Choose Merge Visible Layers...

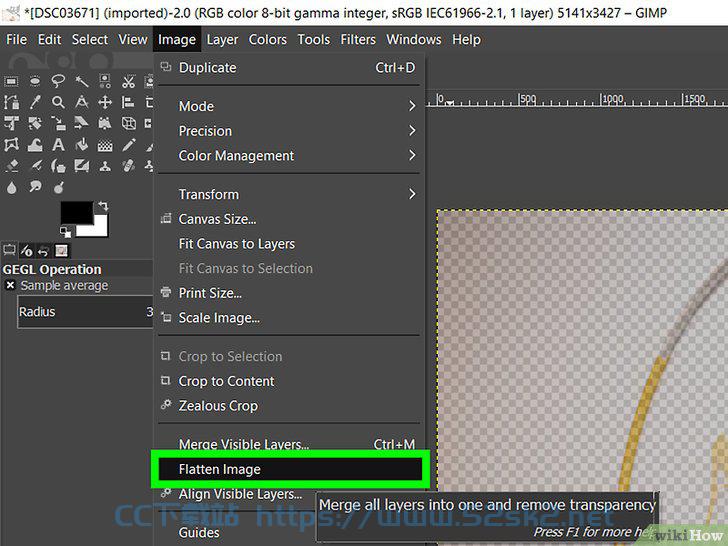(289, 444)
